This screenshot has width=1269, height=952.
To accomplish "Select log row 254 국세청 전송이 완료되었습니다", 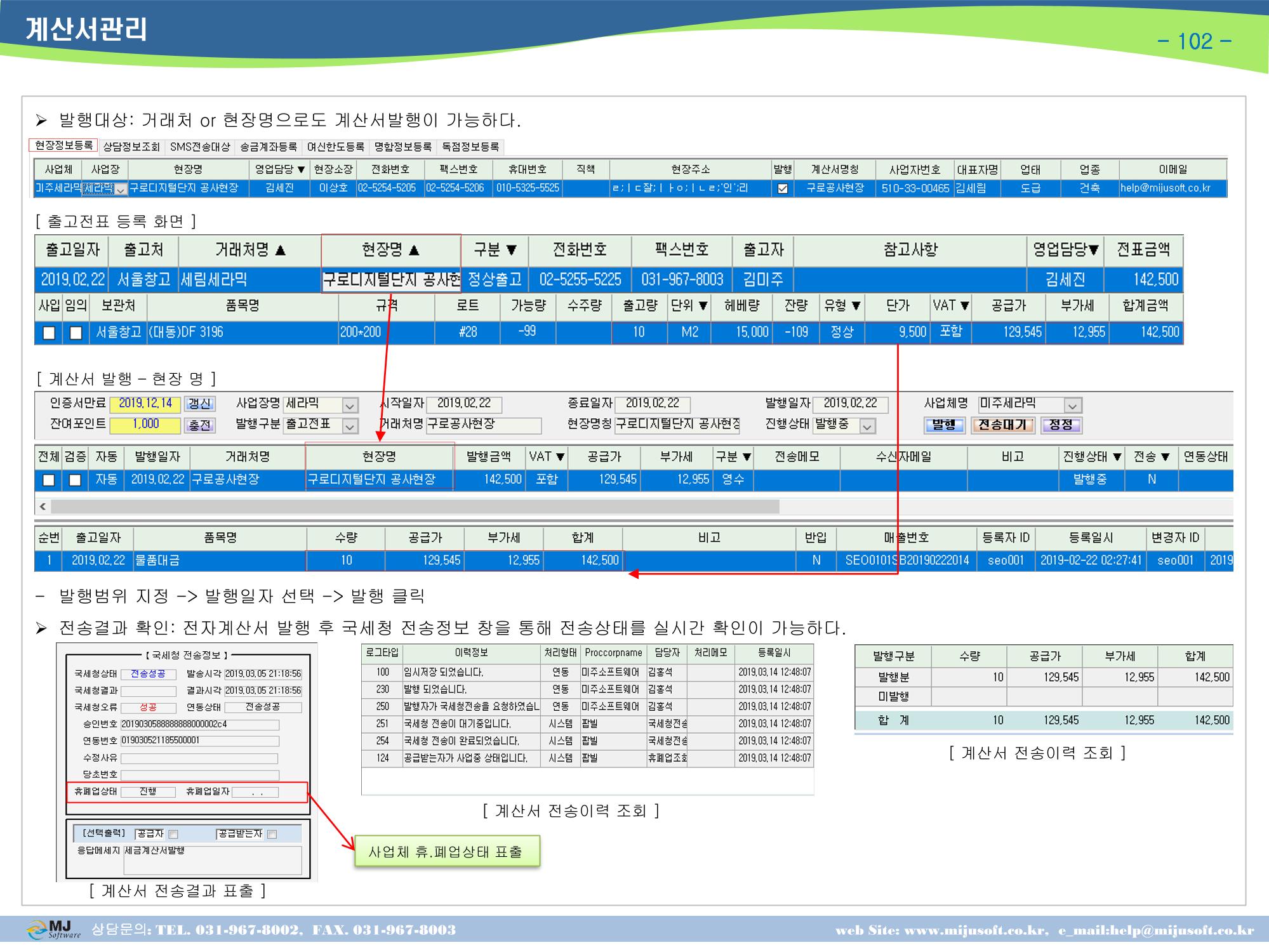I will click(x=587, y=741).
